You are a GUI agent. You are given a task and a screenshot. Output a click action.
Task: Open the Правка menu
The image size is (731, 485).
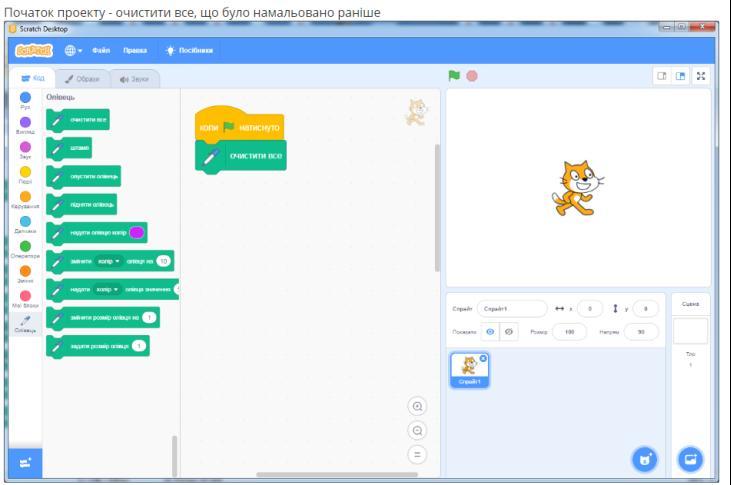click(135, 50)
